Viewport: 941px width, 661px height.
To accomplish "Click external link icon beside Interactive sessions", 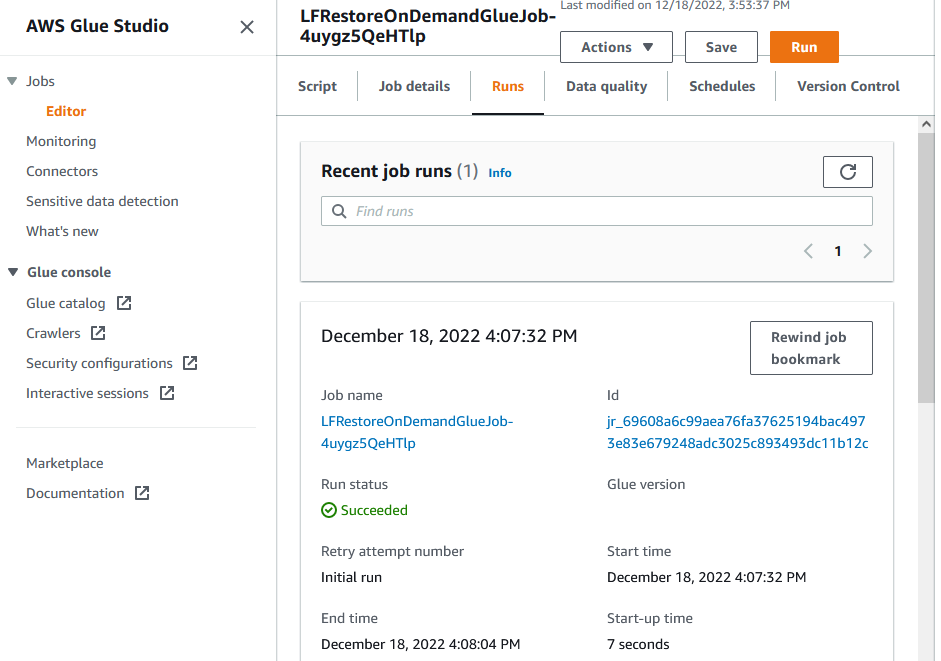I will (x=167, y=393).
